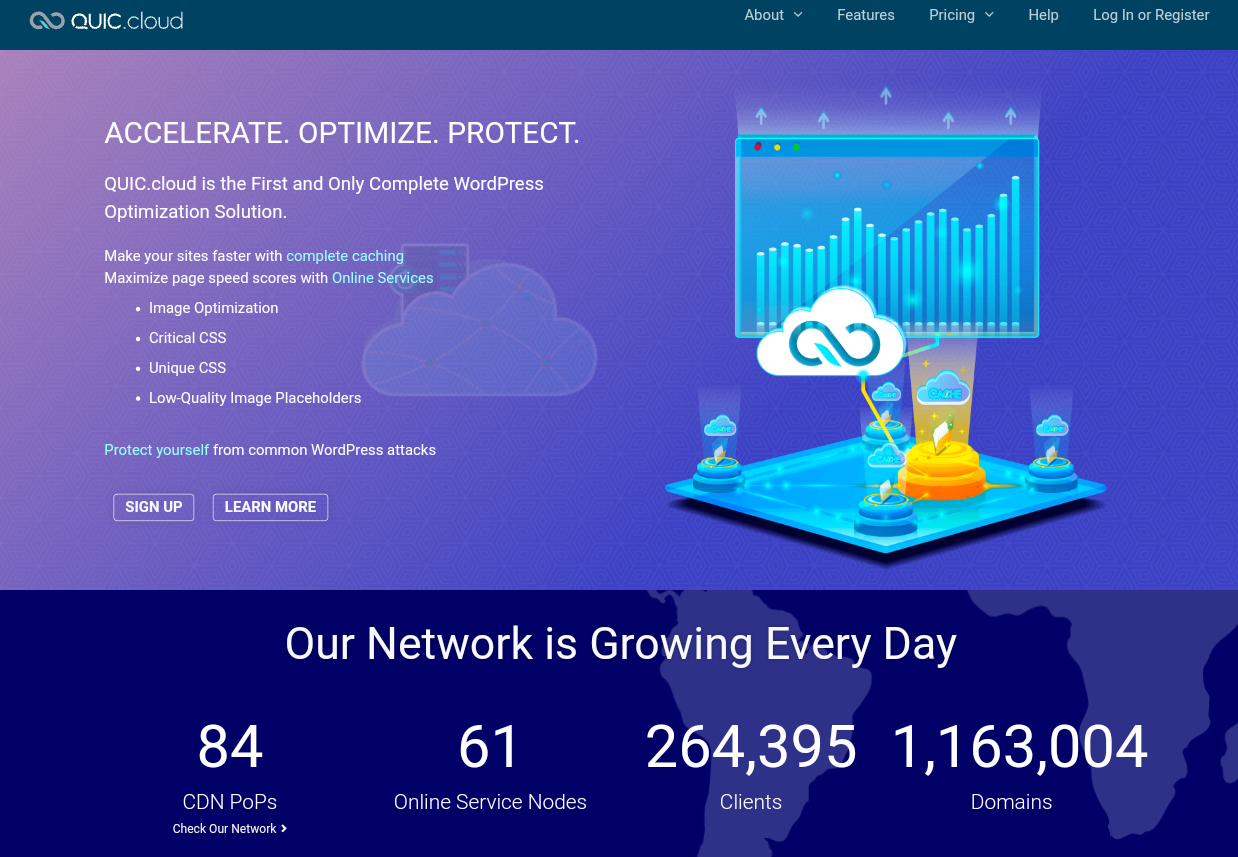Click the 264,395 clients number
The width and height of the screenshot is (1238, 857).
(751, 747)
